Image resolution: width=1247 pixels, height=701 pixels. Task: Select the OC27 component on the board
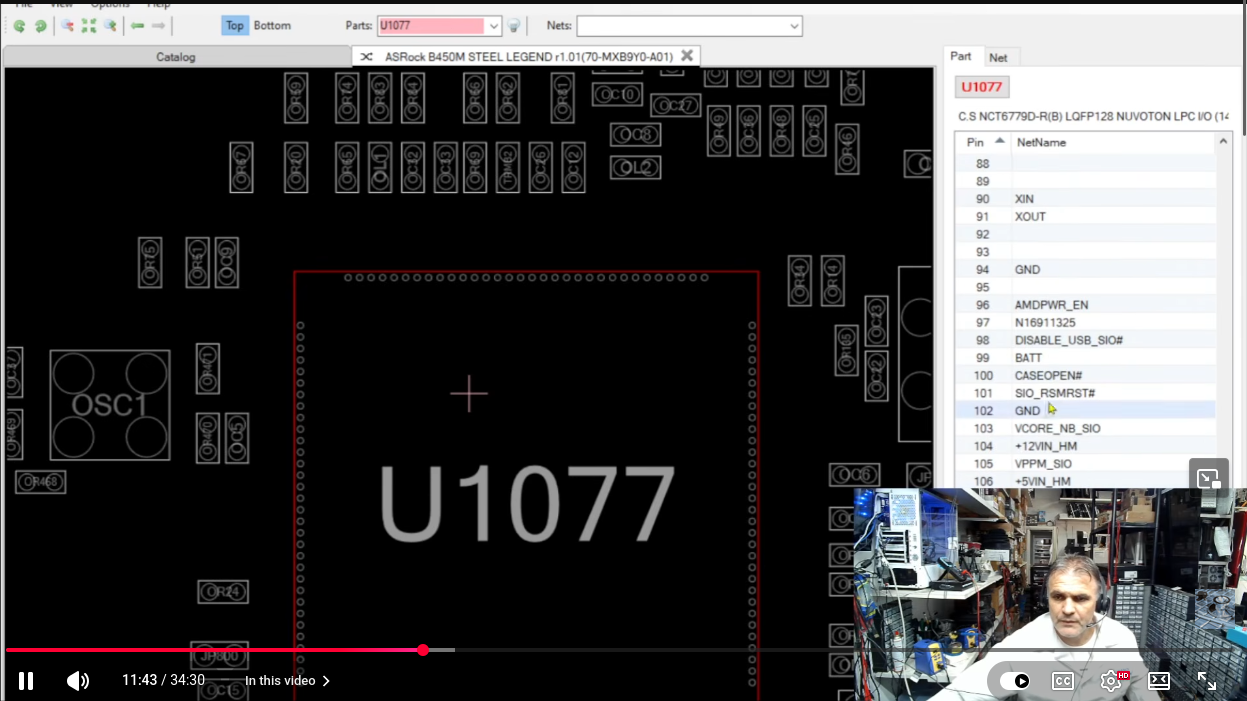[x=675, y=106]
